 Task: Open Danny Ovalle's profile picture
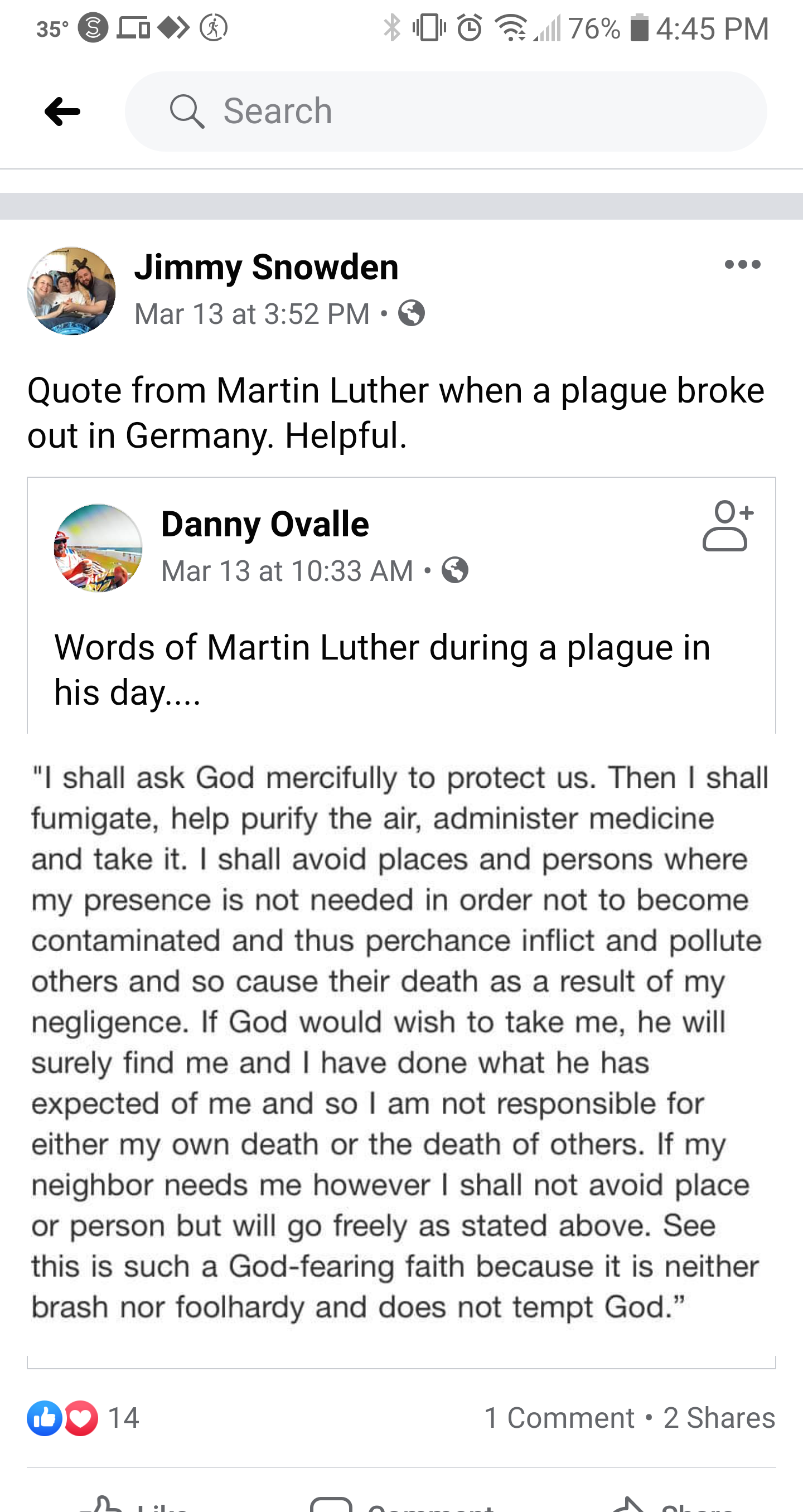pyautogui.click(x=98, y=548)
